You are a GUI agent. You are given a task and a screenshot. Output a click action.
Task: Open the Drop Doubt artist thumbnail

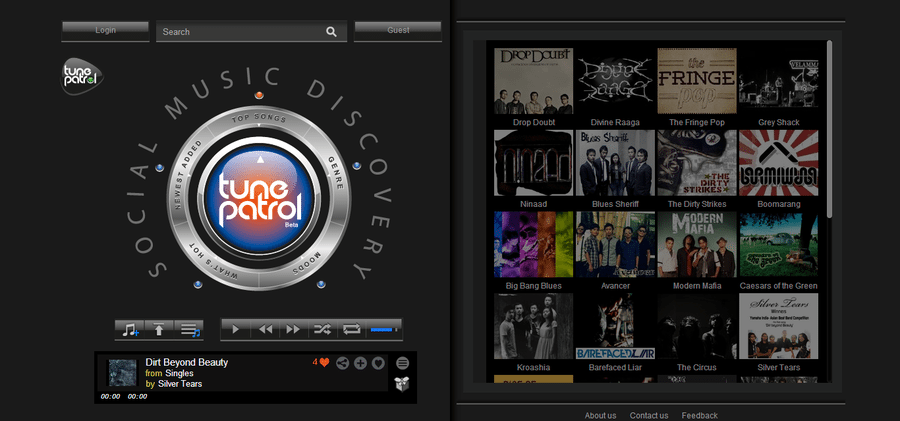tap(533, 81)
